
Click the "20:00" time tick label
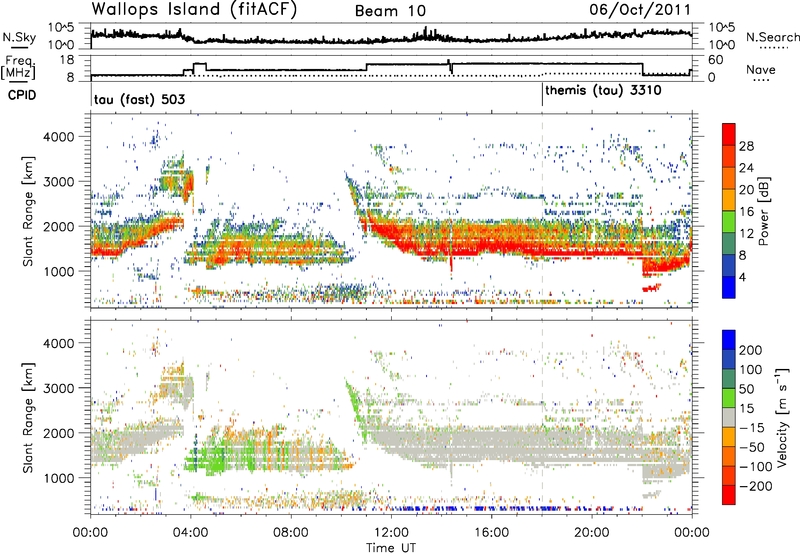[x=592, y=533]
